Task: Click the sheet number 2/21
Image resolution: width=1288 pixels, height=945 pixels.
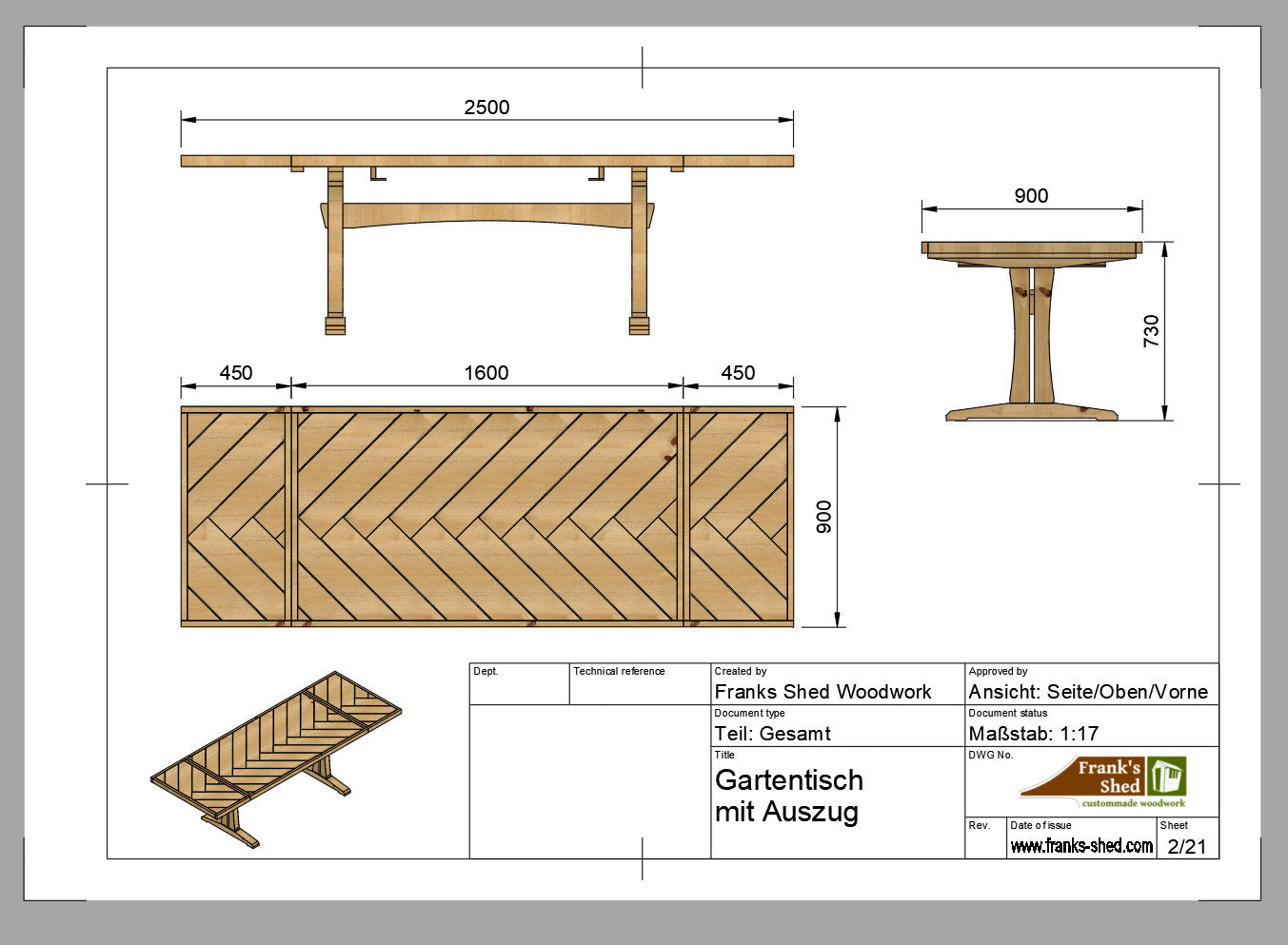Action: [x=1186, y=846]
